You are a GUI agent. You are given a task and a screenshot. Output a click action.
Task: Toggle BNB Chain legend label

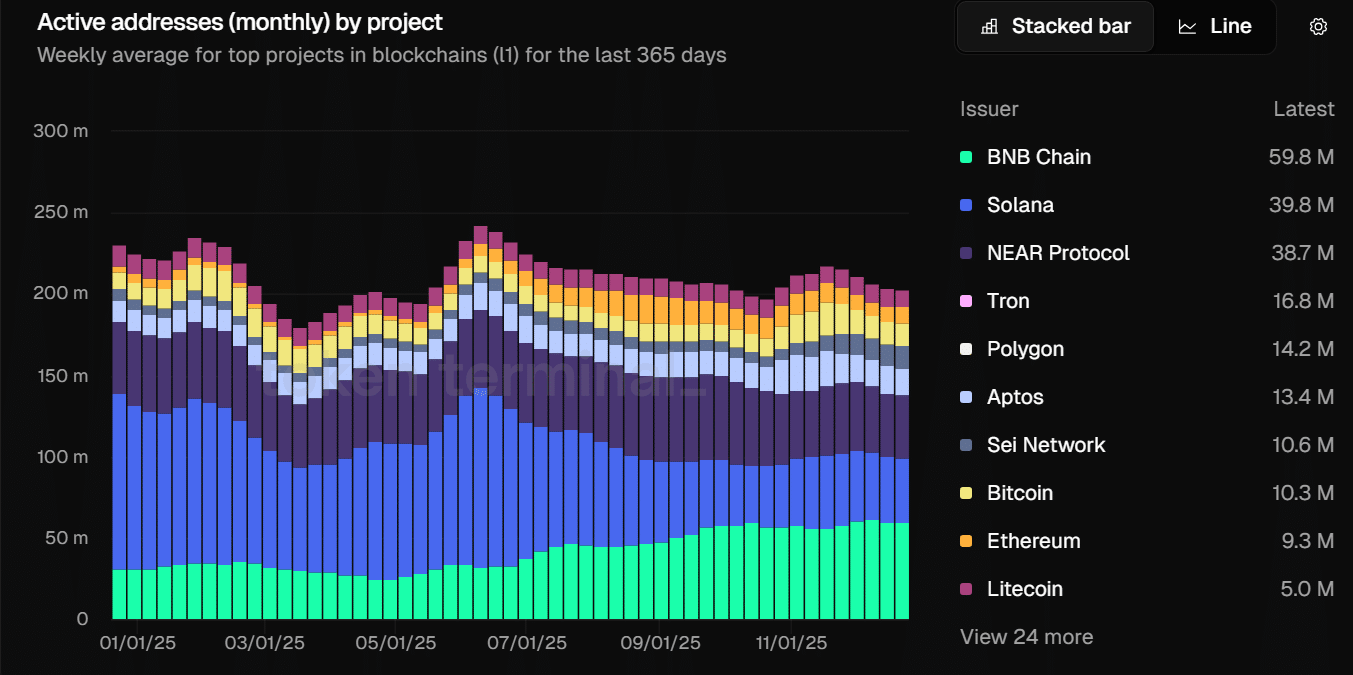pos(1039,157)
